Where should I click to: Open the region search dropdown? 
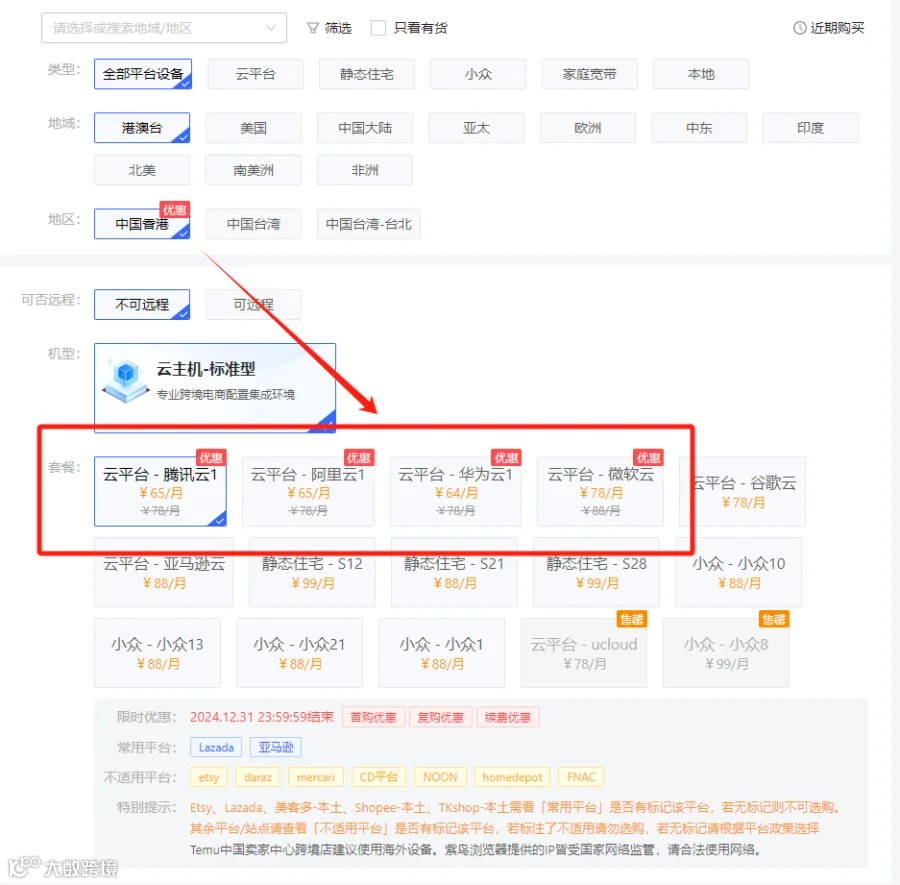point(164,28)
